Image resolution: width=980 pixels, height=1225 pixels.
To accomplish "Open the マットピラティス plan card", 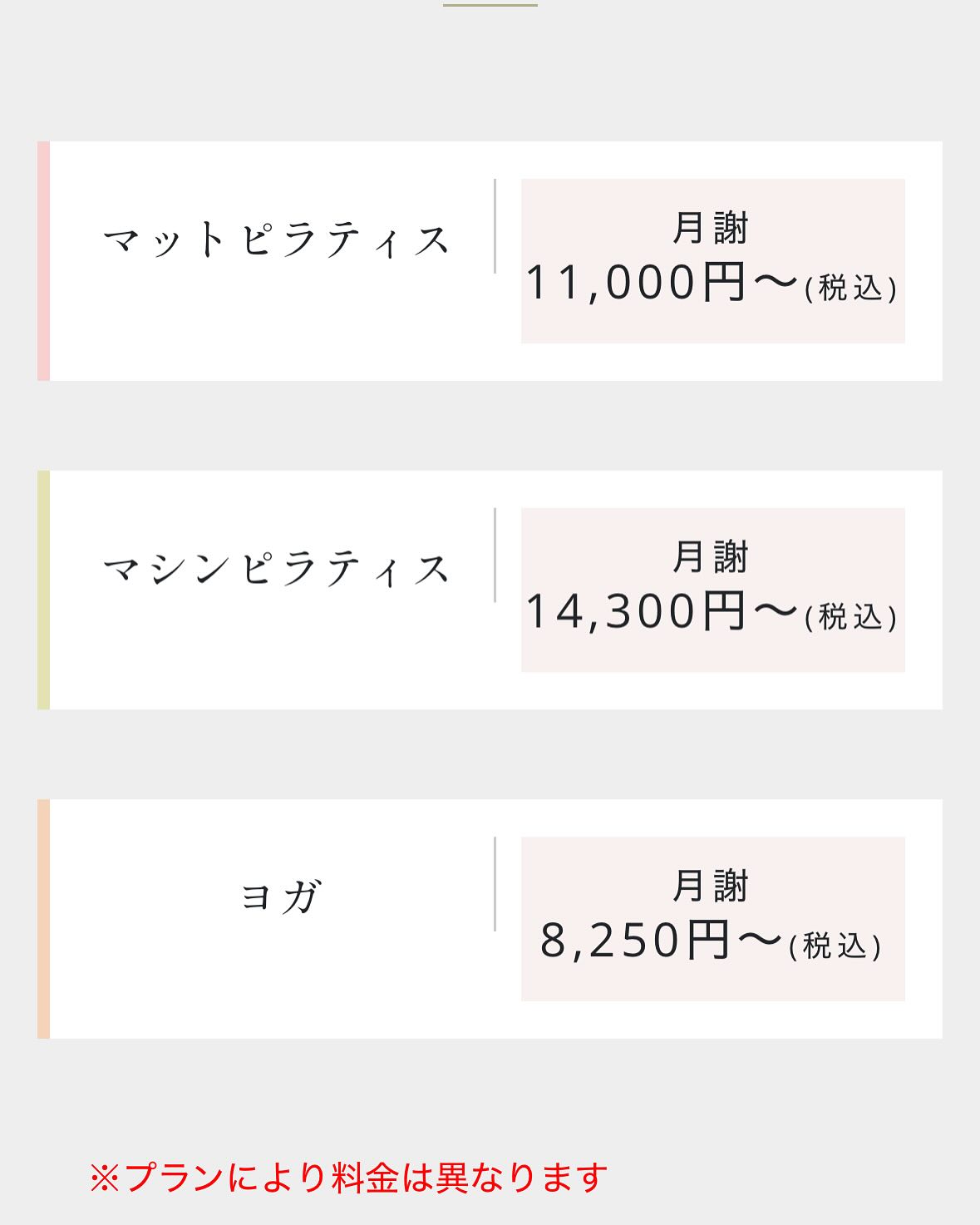I will (490, 261).
